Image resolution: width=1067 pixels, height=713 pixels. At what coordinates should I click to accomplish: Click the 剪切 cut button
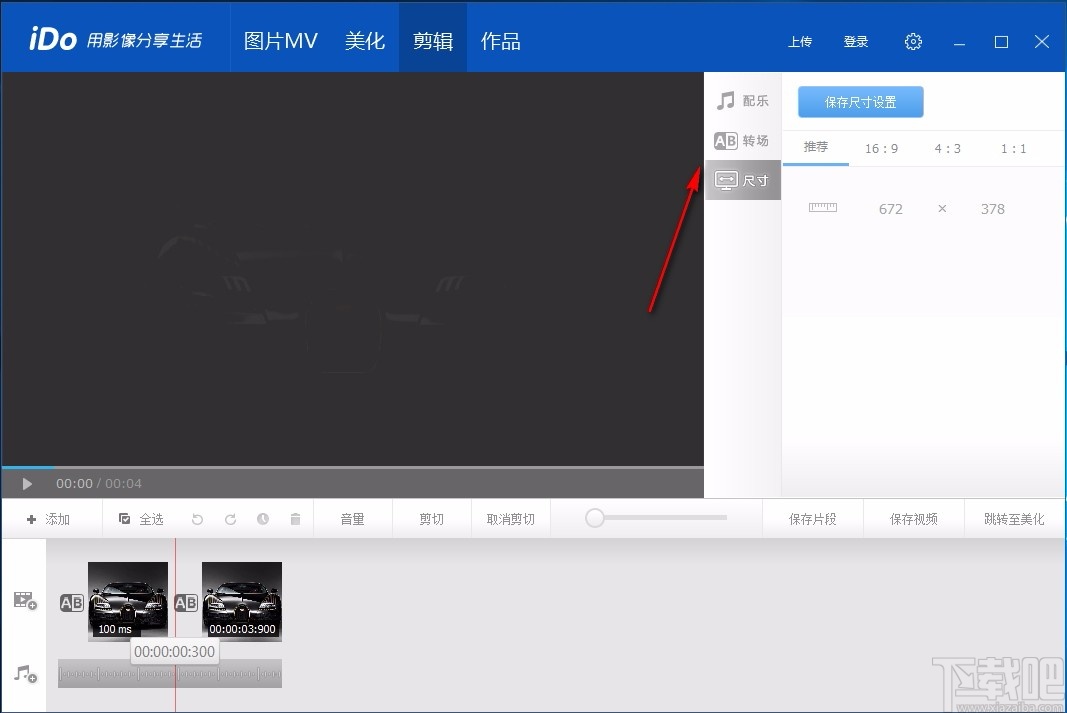[x=431, y=519]
